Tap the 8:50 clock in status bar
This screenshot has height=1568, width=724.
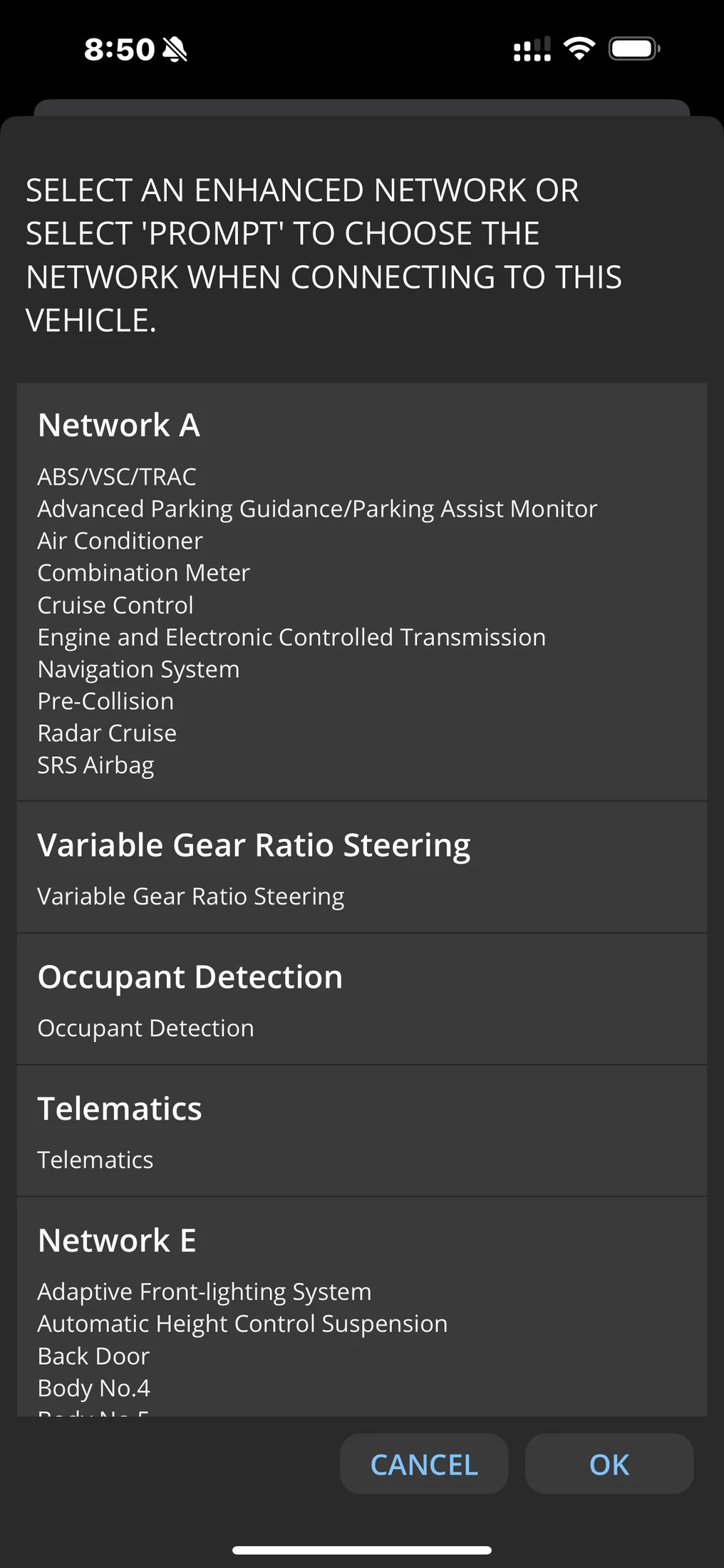[119, 49]
